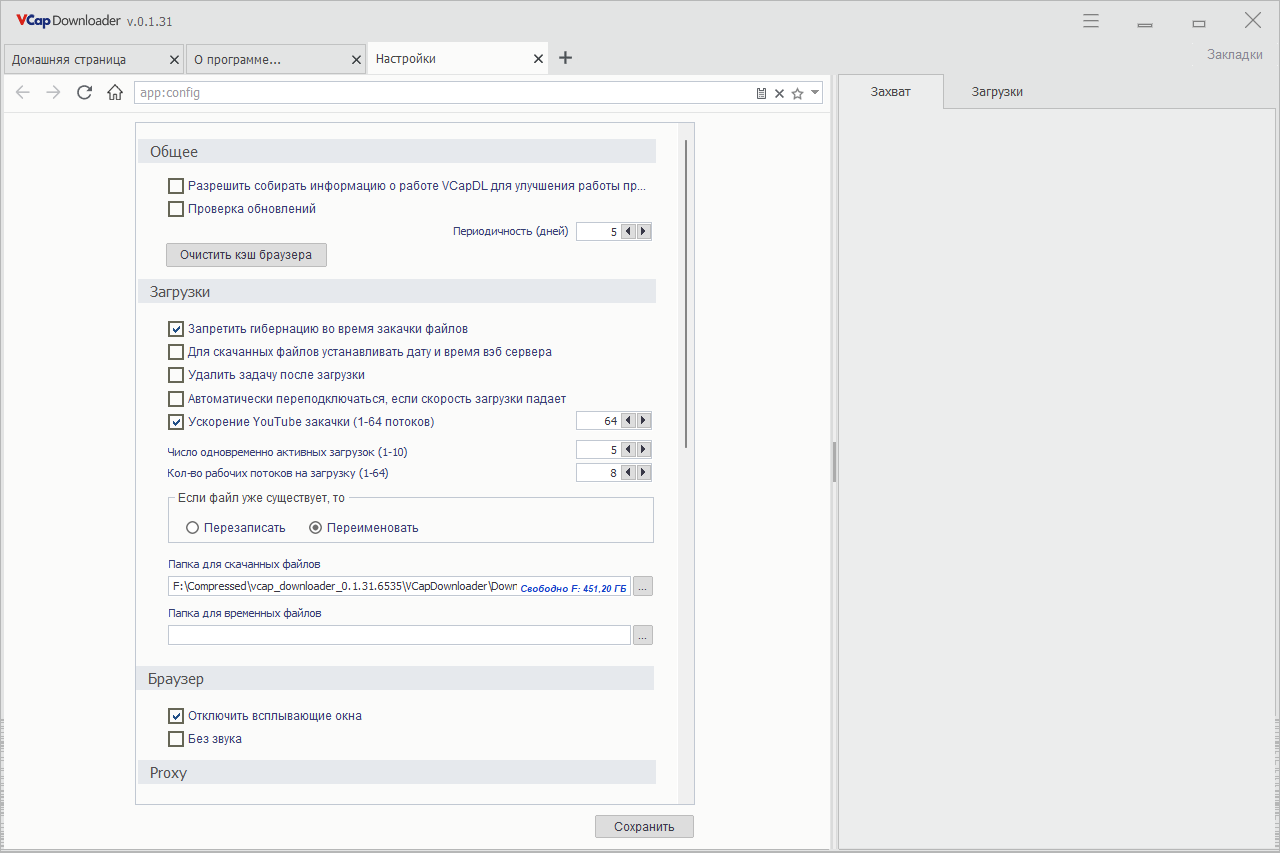Close the О программе... tab

click(x=356, y=60)
